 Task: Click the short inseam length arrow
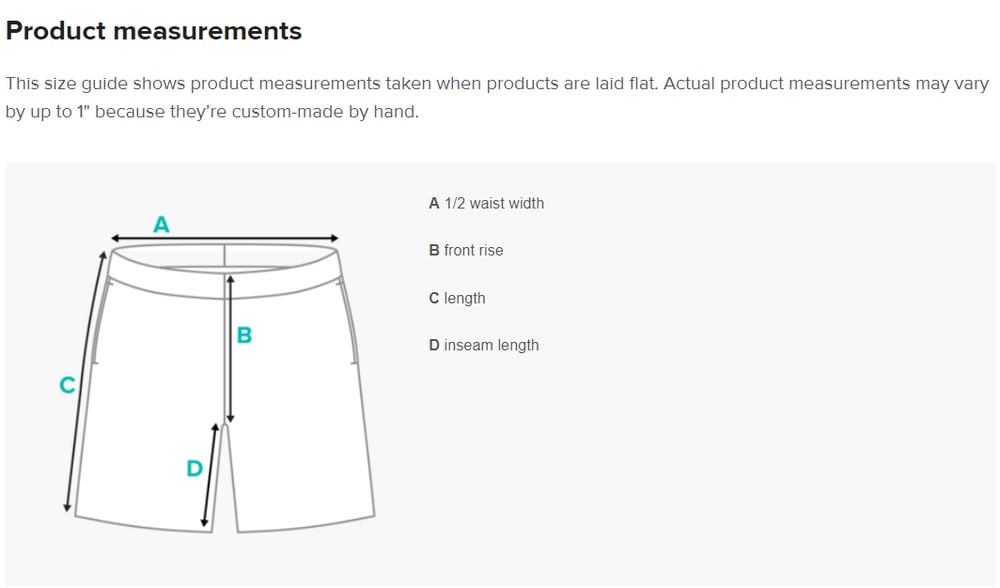210,476
